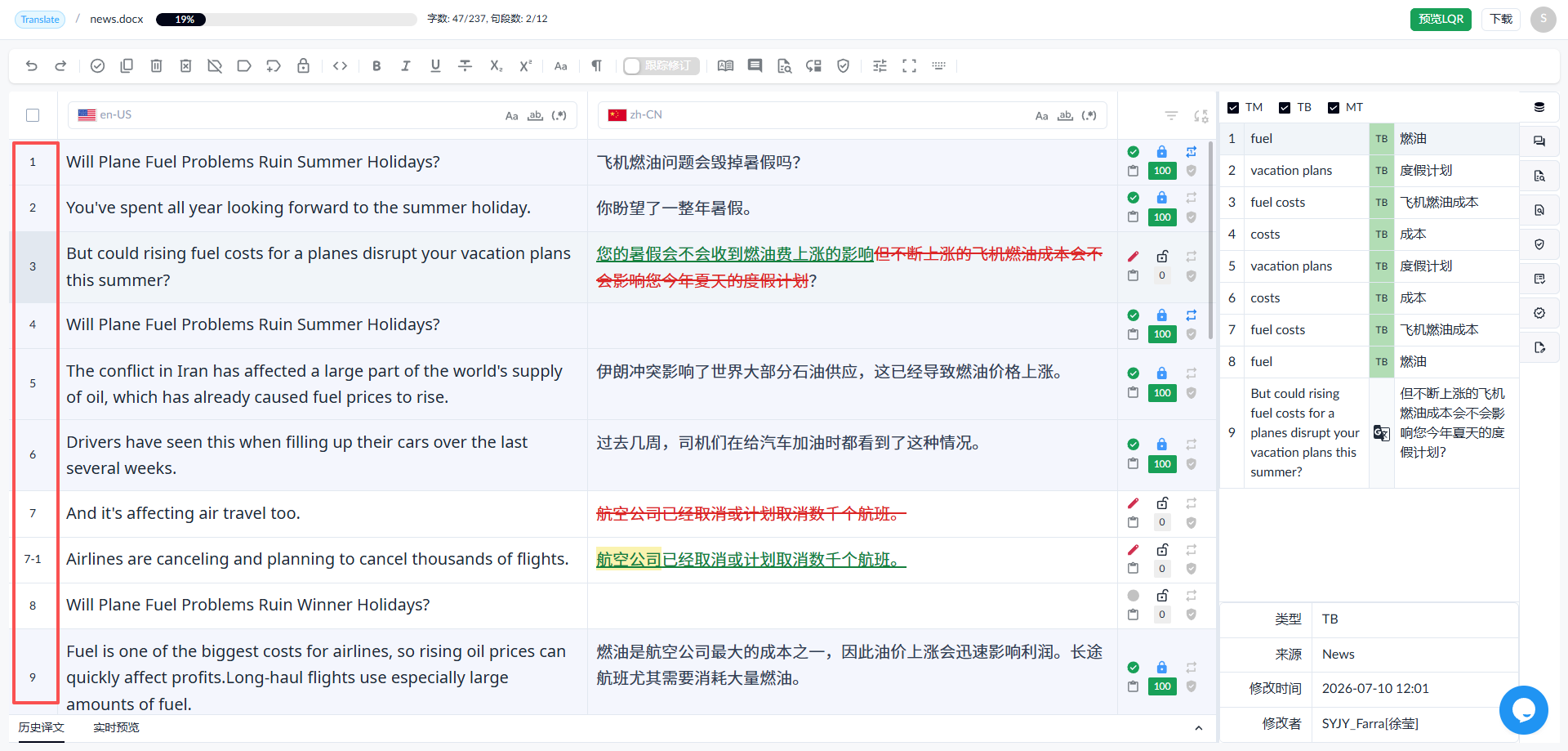Toggle the 跟踪修订 track changes switch
Screen dimensions: 1568x751
(x=661, y=66)
